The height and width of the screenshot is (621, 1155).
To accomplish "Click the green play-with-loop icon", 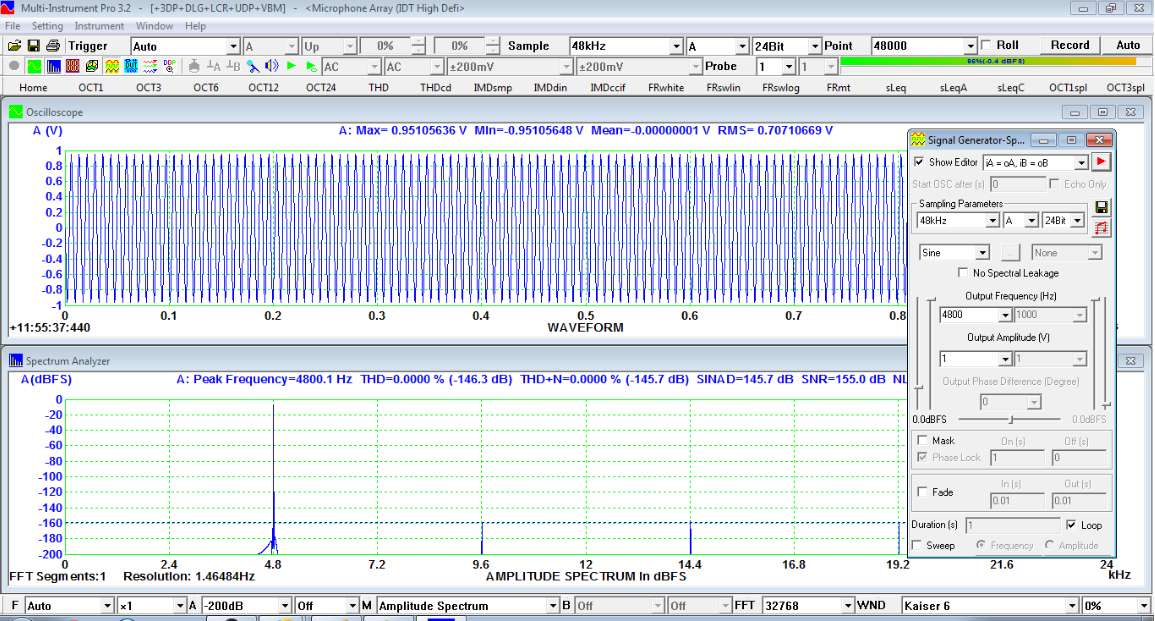I will click(311, 66).
